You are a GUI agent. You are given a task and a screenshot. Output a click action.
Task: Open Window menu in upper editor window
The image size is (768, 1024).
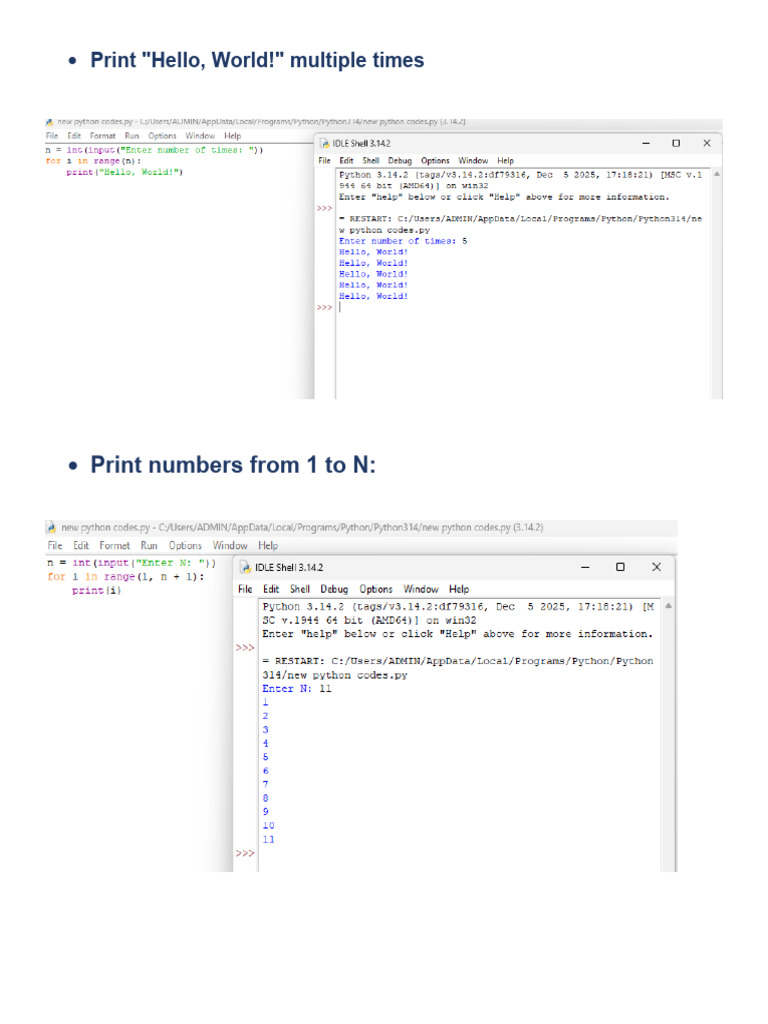coord(200,136)
